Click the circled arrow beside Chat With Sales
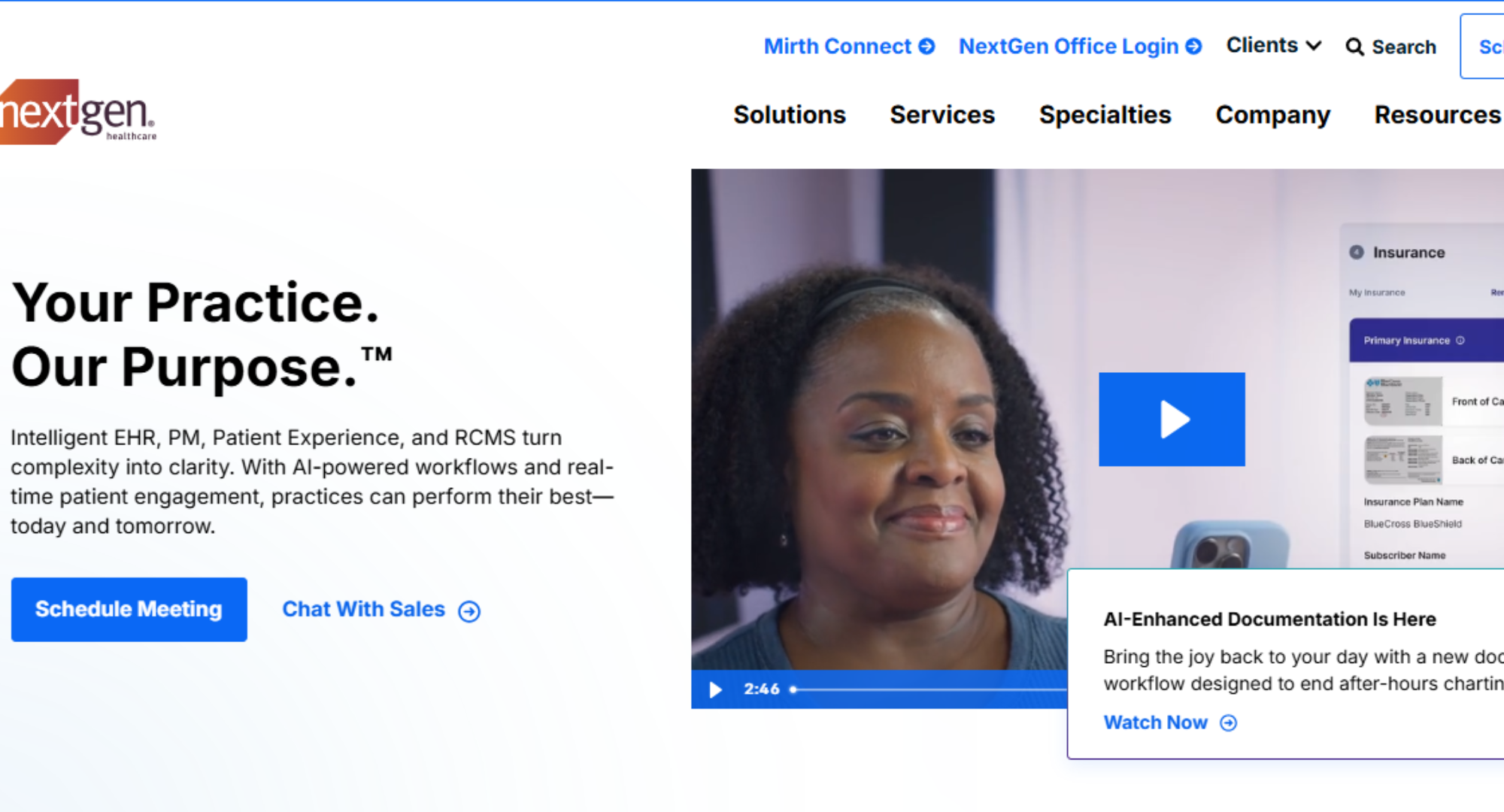 click(x=469, y=611)
